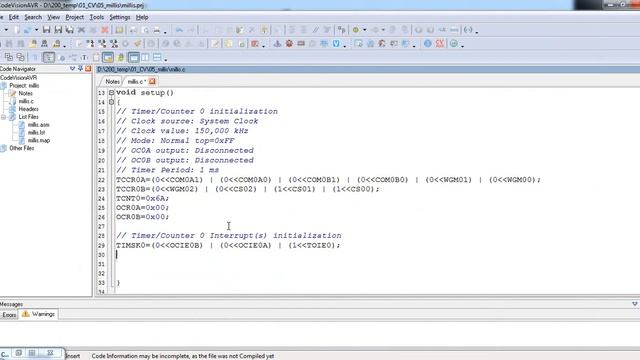Close the millis.c editor tab
This screenshot has width=640, height=360.
point(152,82)
